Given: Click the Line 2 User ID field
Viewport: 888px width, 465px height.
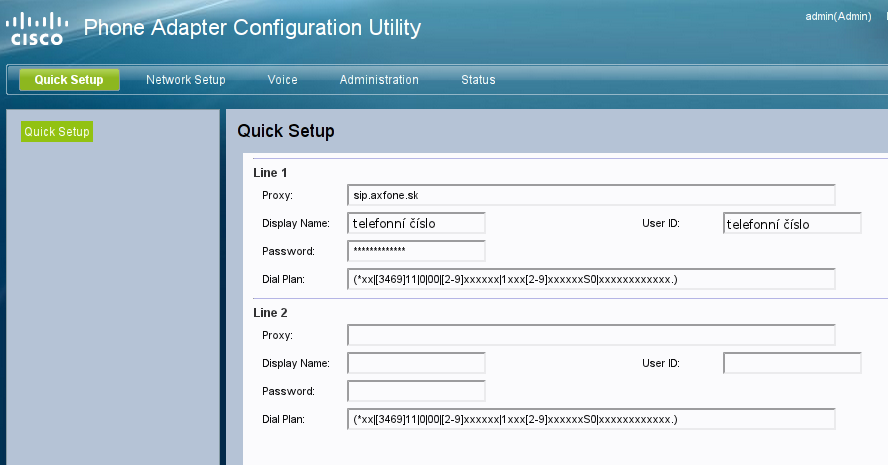Looking at the screenshot, I should pos(792,363).
